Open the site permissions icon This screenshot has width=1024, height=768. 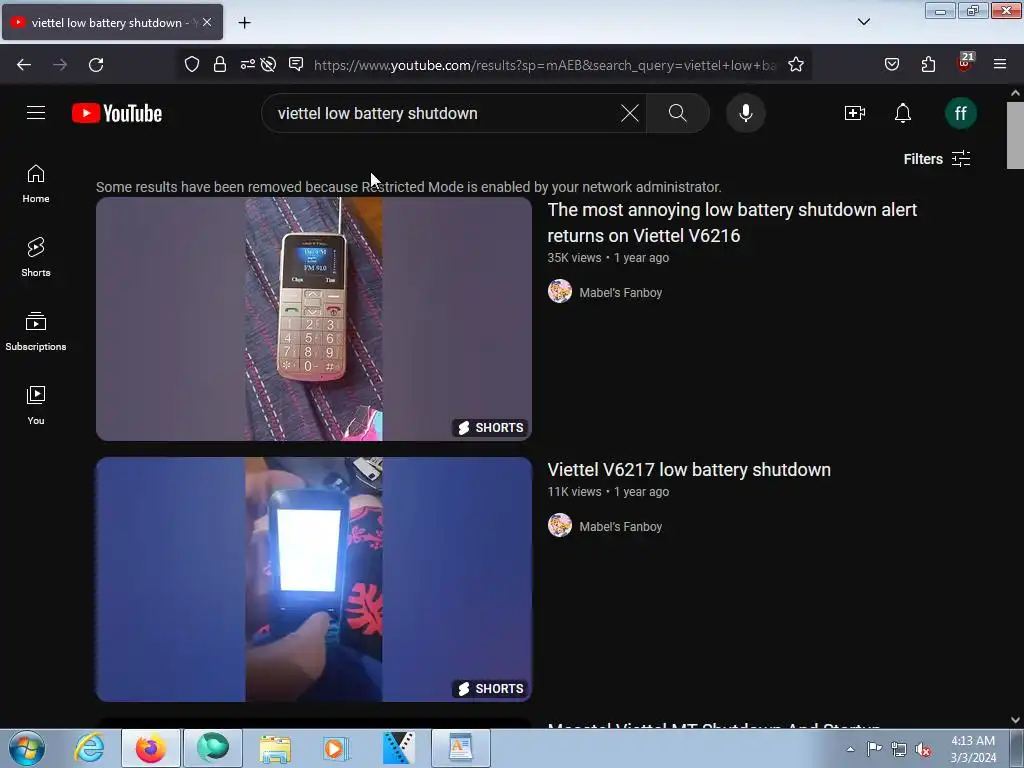(x=248, y=64)
